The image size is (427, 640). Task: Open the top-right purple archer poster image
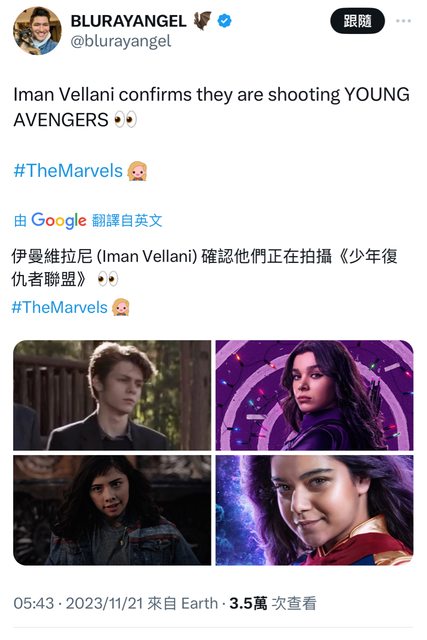click(314, 395)
